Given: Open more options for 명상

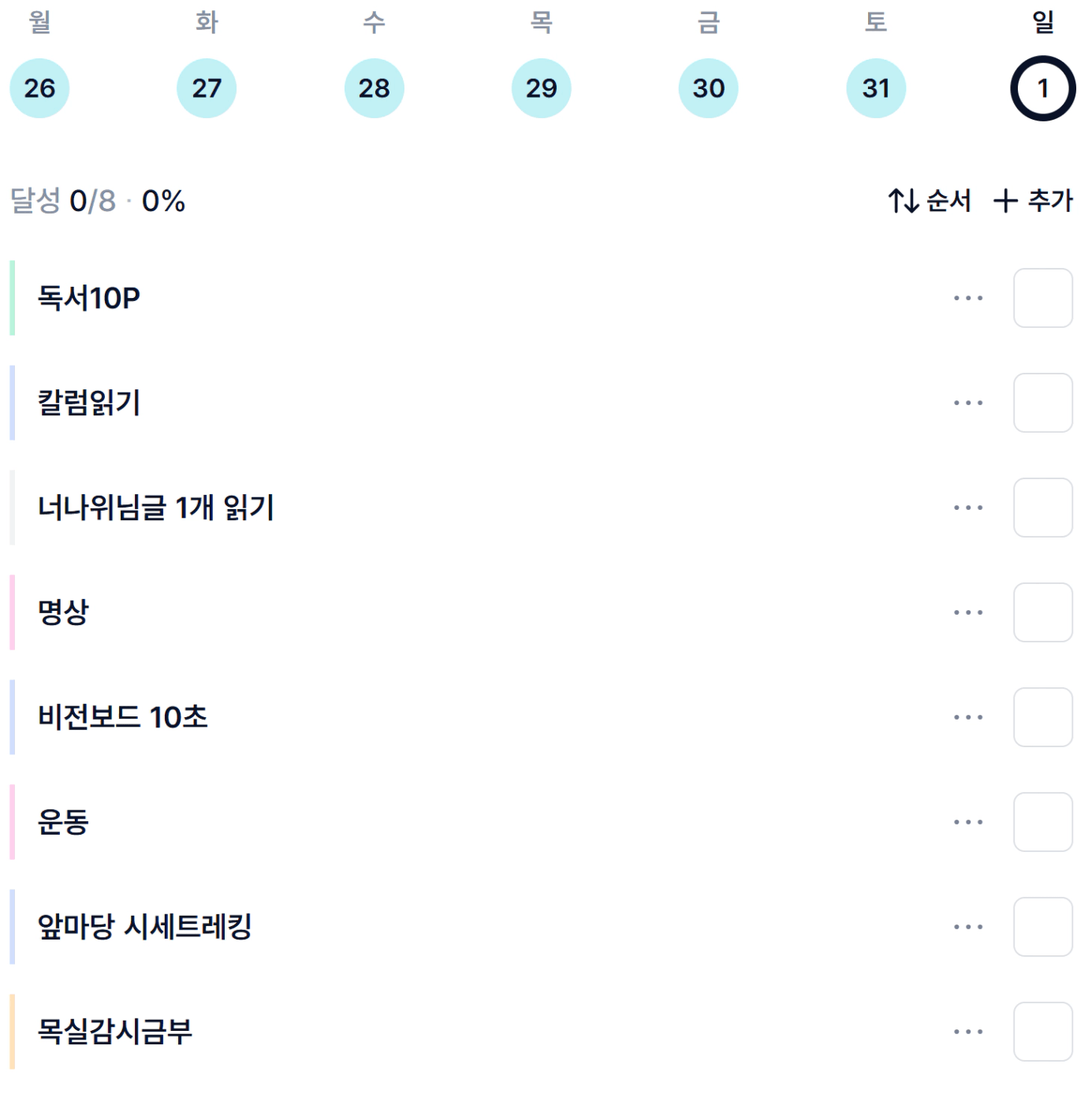Looking at the screenshot, I should pyautogui.click(x=967, y=612).
